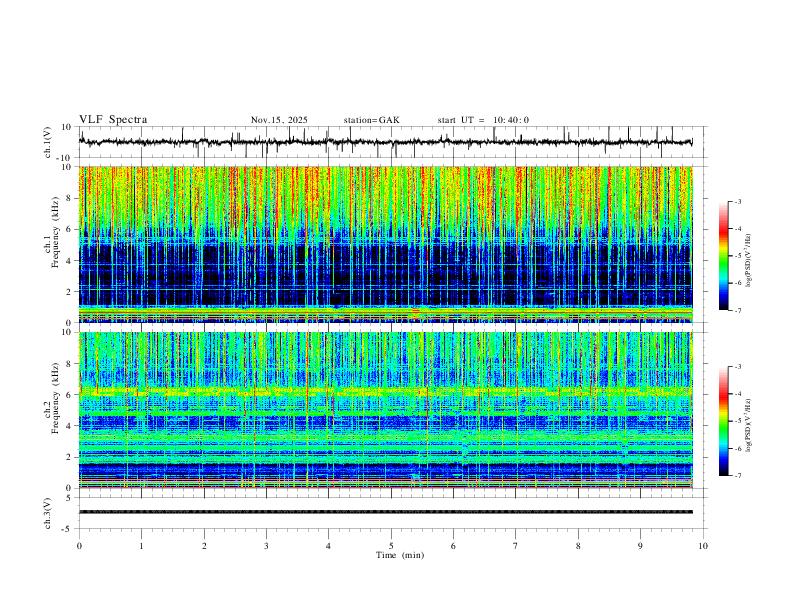Click the time axis tick label '2'
The width and height of the screenshot is (792, 612).
pyautogui.click(x=204, y=546)
